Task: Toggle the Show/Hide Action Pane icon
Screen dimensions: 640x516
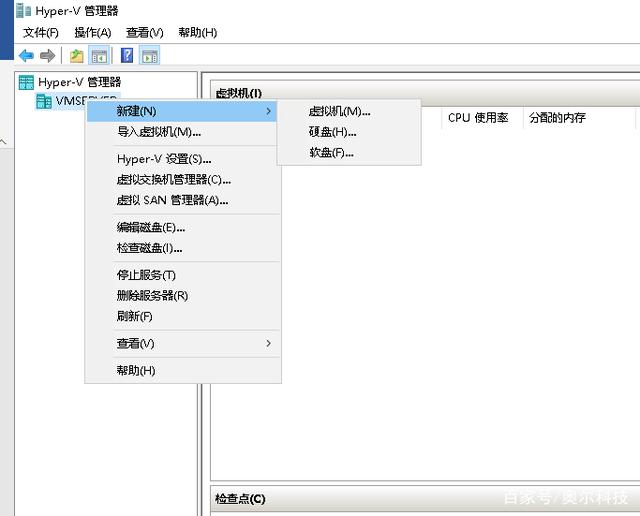Action: (x=150, y=56)
